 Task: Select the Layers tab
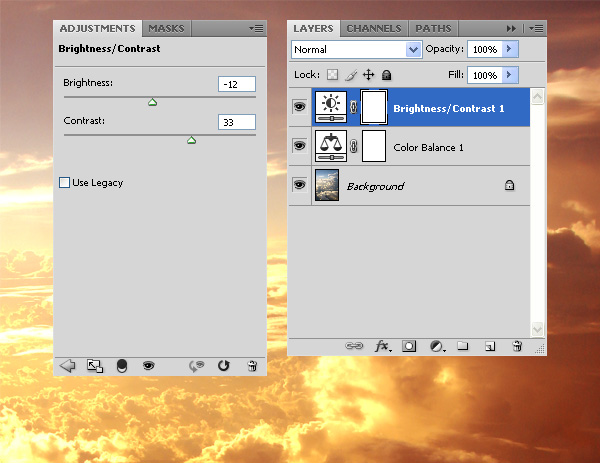point(313,28)
